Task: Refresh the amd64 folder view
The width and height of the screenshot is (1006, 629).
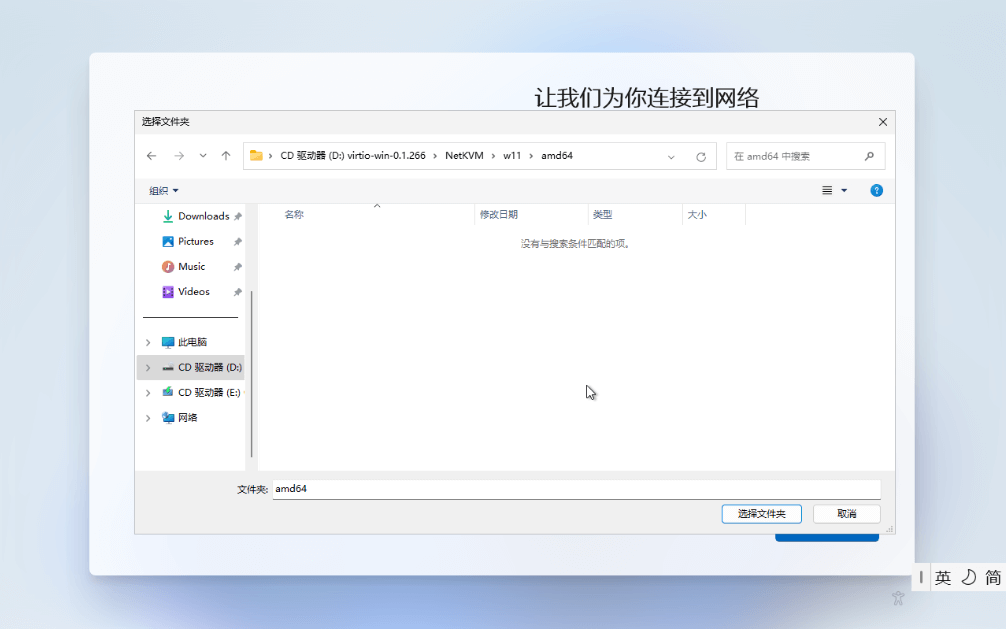Action: [x=701, y=157]
